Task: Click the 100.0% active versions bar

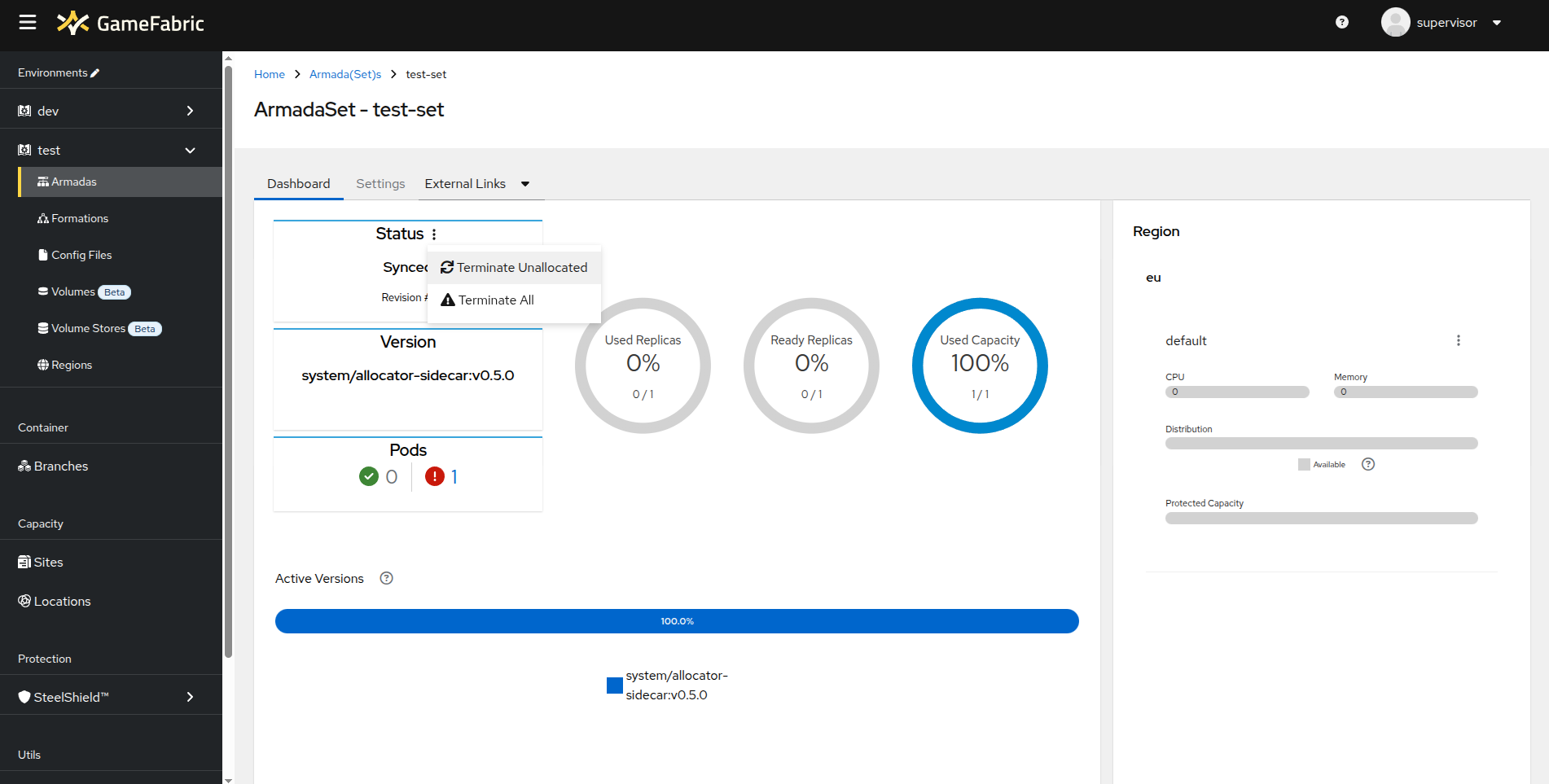Action: 677,621
